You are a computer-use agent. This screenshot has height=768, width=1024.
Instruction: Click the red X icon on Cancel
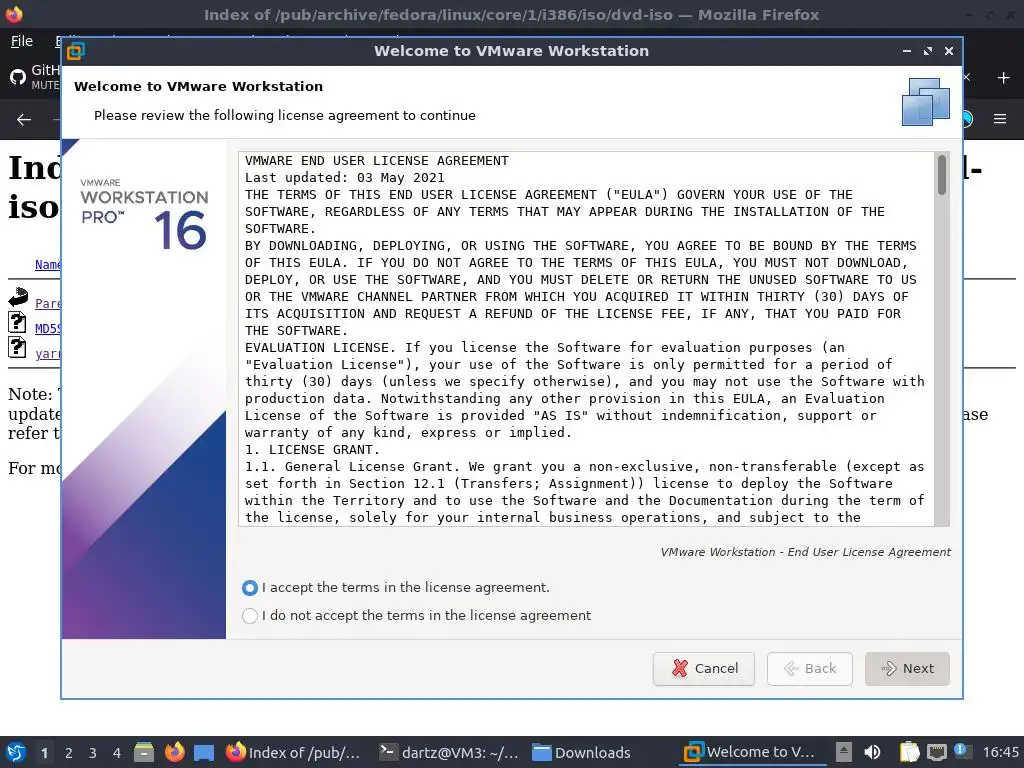(680, 668)
